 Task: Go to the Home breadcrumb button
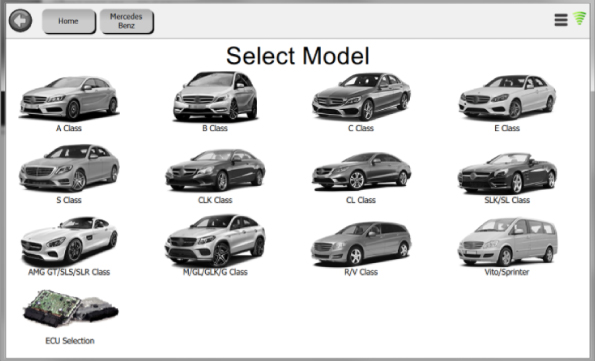[x=68, y=21]
